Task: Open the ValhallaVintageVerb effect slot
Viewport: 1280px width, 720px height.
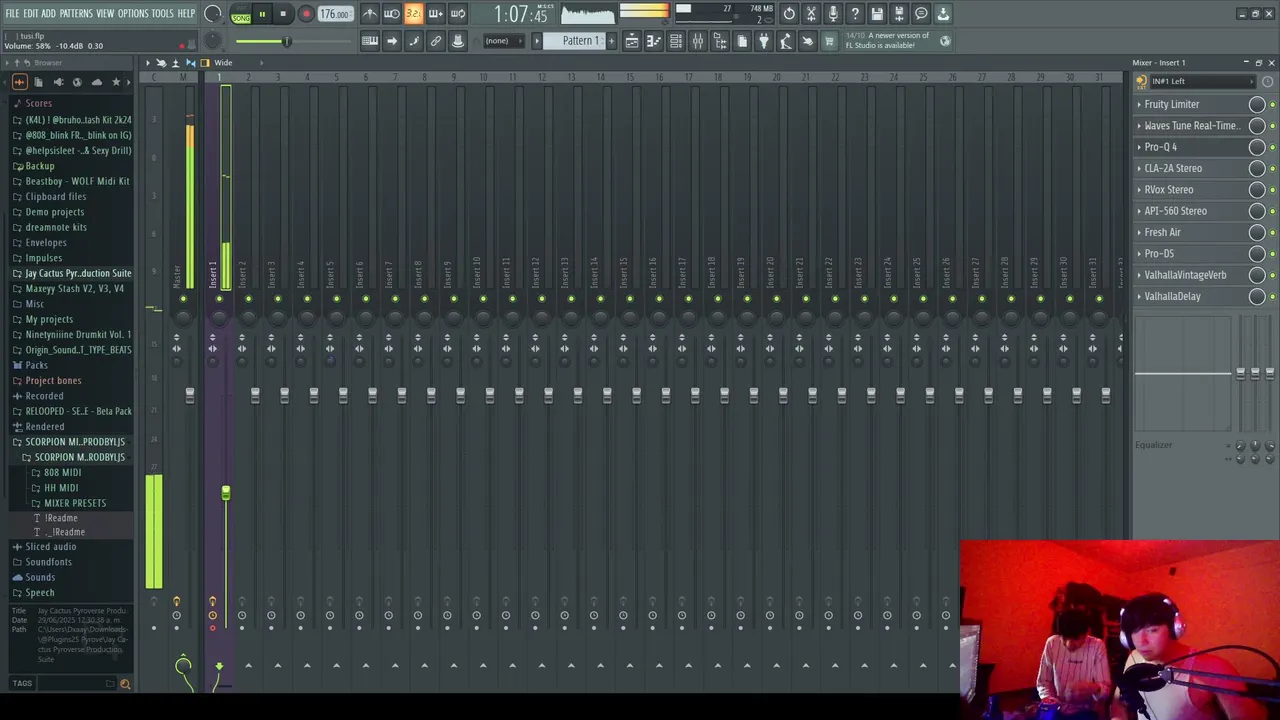Action: coord(1185,275)
